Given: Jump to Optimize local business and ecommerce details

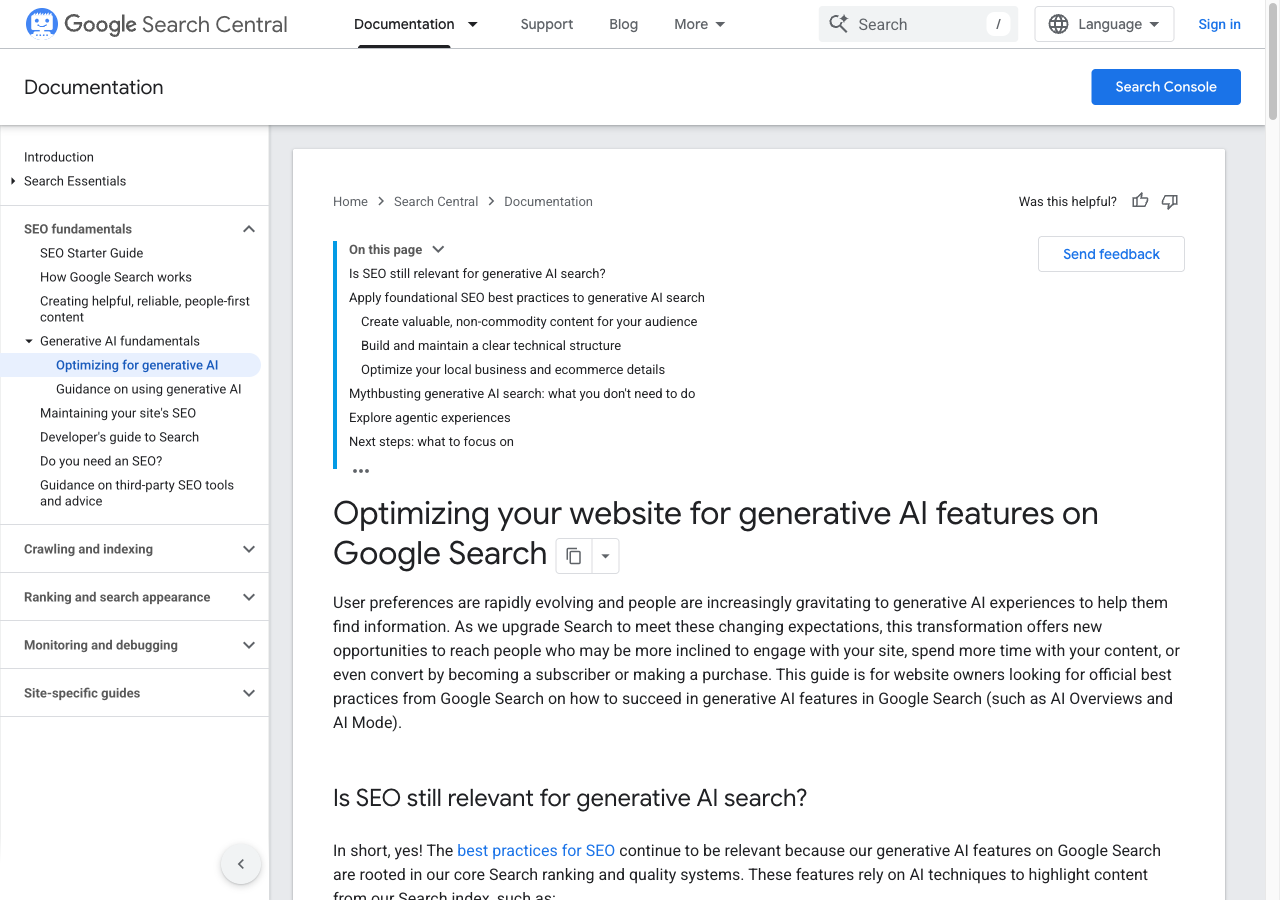Looking at the screenshot, I should (513, 369).
